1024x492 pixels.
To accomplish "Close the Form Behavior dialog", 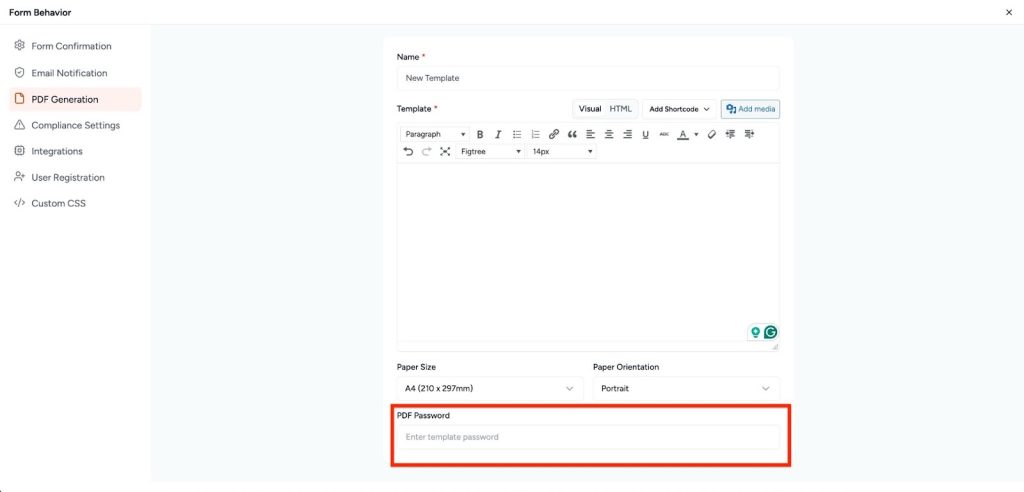I will 1009,12.
